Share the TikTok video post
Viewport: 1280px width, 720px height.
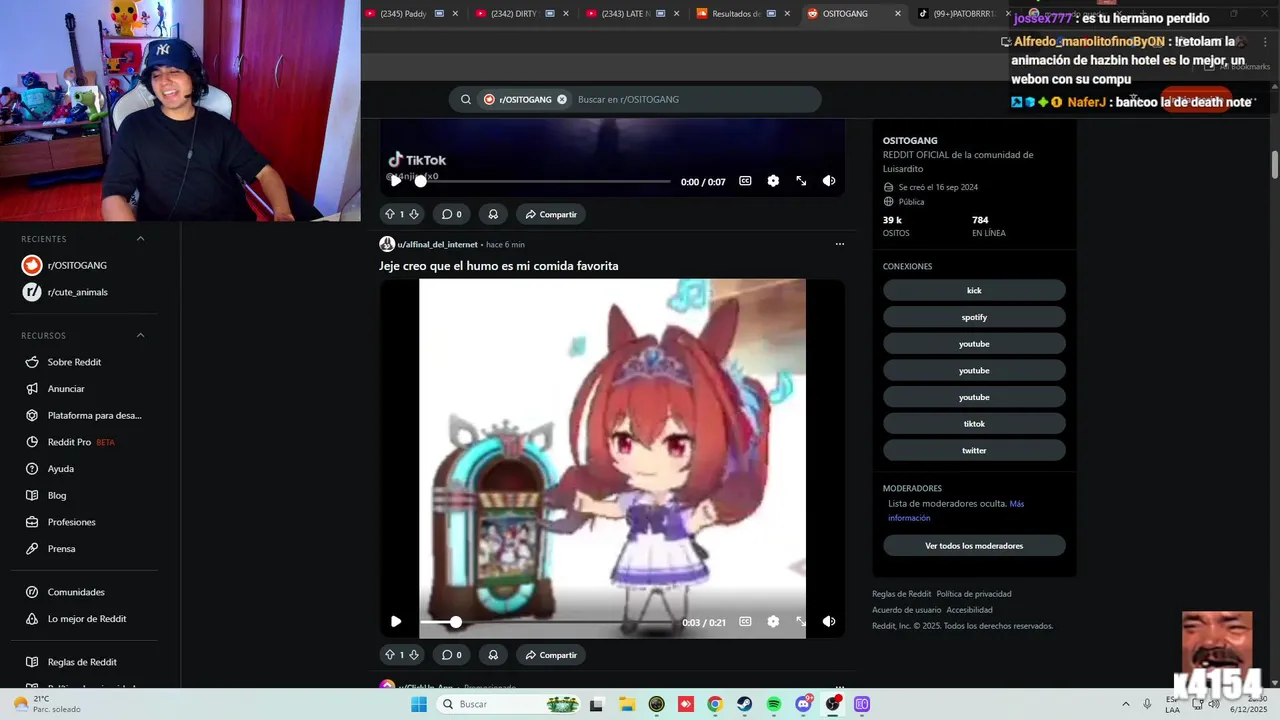pyautogui.click(x=551, y=214)
